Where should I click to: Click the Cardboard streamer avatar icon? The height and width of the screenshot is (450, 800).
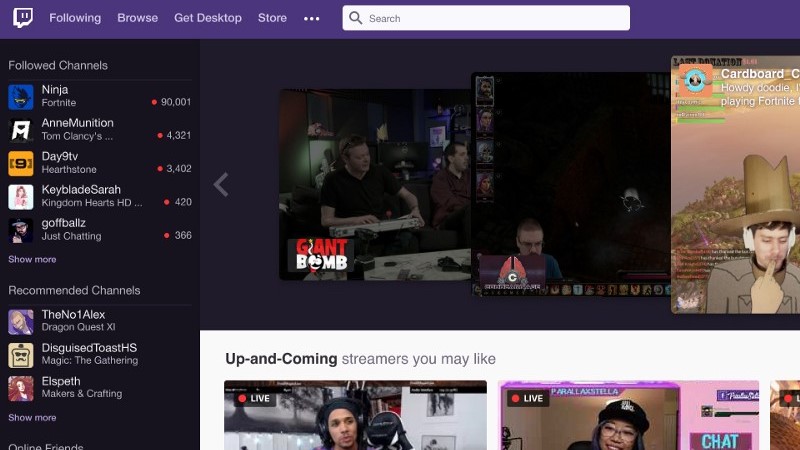coord(694,80)
